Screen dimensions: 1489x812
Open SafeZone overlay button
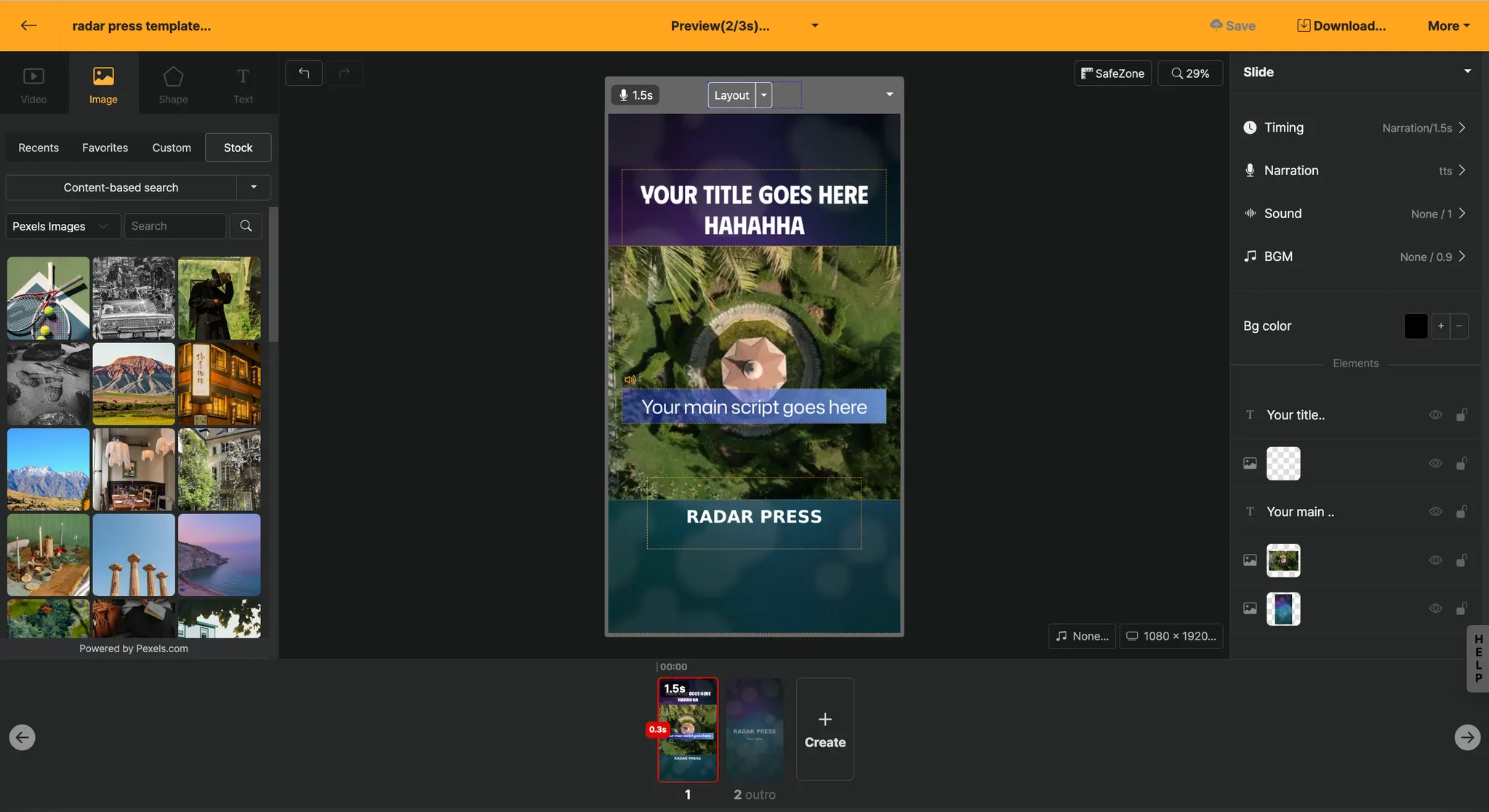click(1112, 73)
